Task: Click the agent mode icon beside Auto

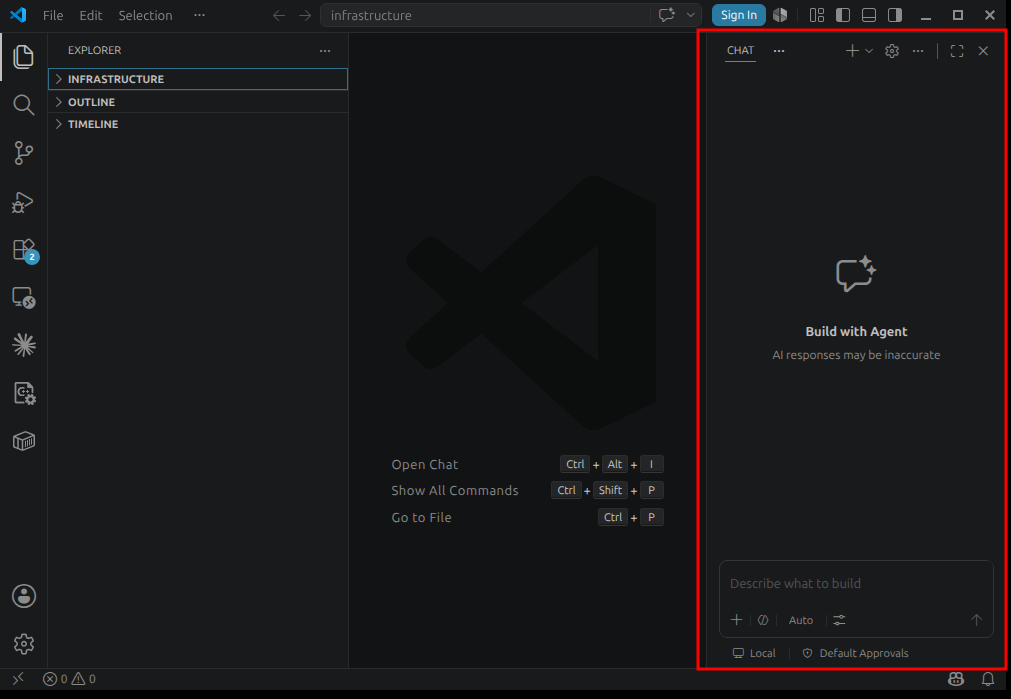Action: [763, 620]
